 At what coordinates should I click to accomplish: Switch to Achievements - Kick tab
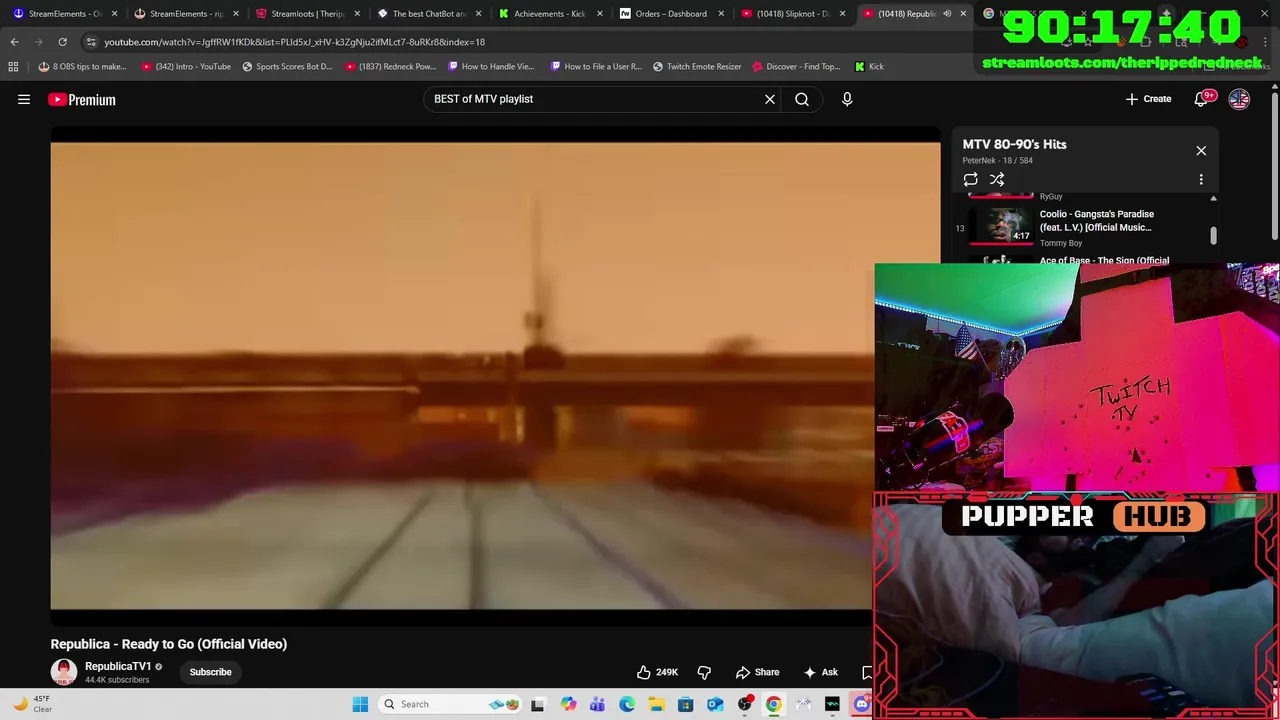[x=549, y=14]
